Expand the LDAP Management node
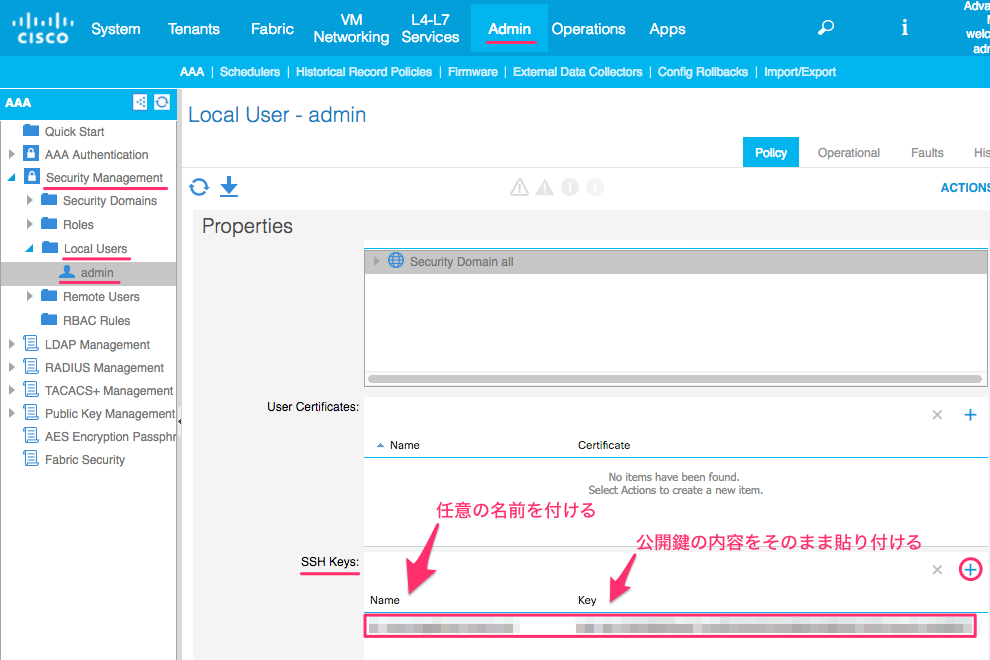Image resolution: width=990 pixels, height=660 pixels. click(11, 344)
